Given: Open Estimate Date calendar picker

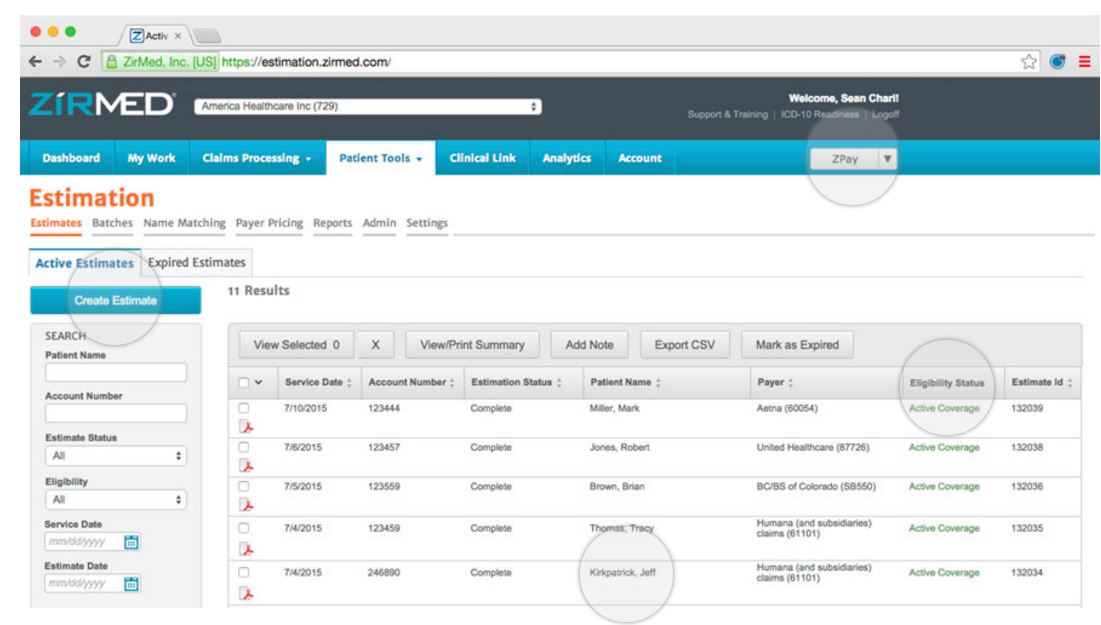Looking at the screenshot, I should coord(131,584).
